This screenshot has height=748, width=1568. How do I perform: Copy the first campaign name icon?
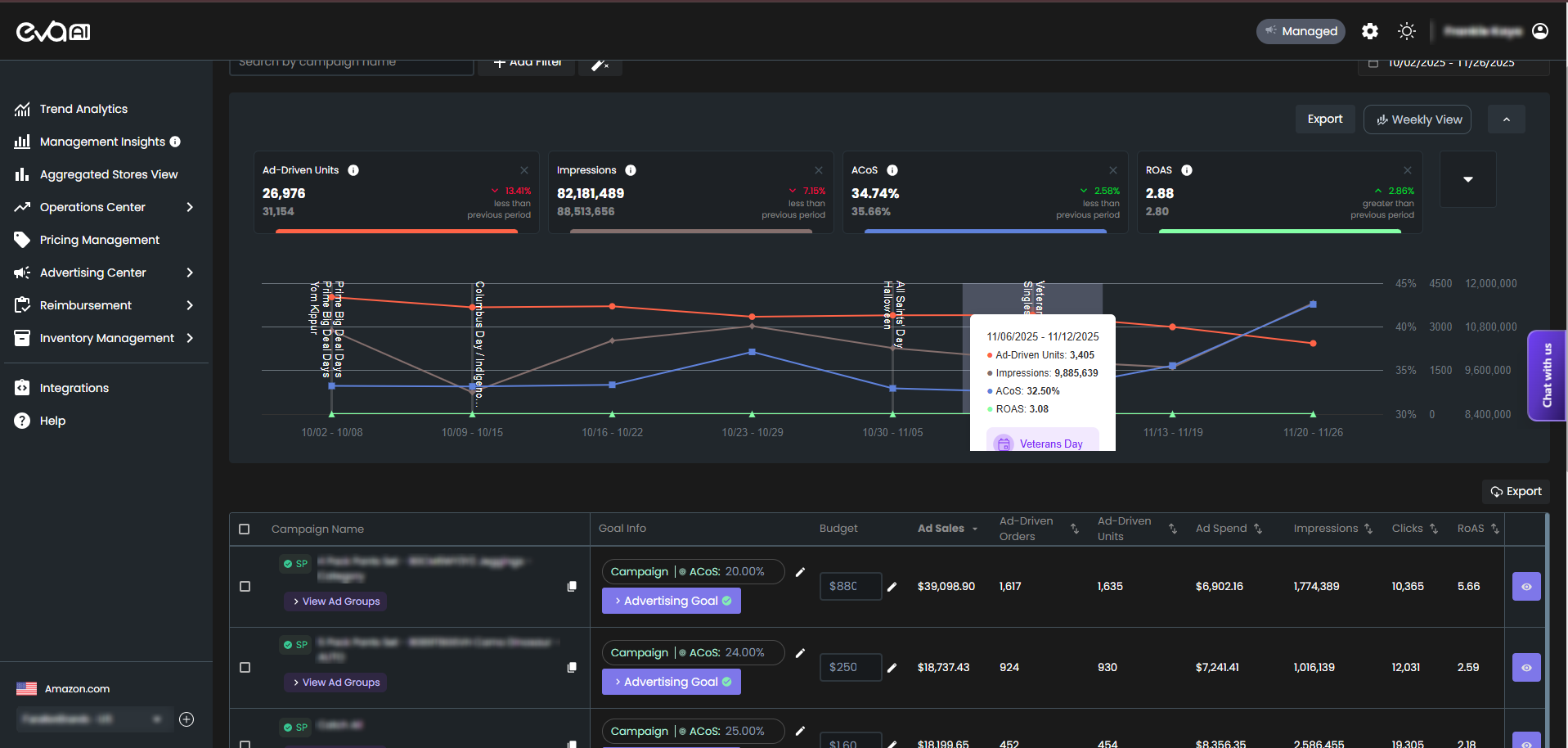click(572, 586)
